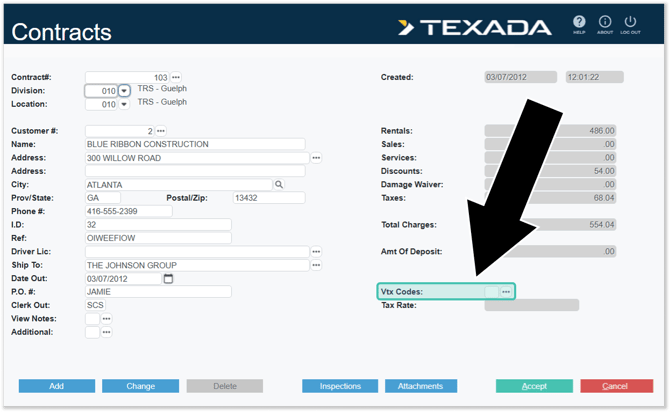Open View Notes ellipsis button

tap(106, 318)
